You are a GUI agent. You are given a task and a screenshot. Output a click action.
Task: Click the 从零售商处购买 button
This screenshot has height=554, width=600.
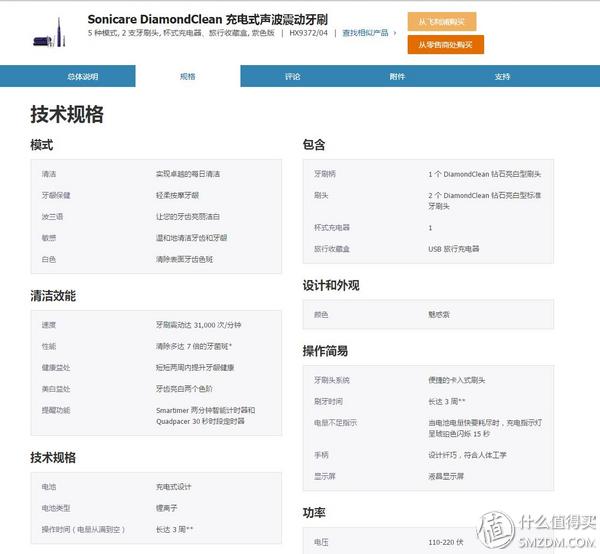pyautogui.click(x=445, y=45)
